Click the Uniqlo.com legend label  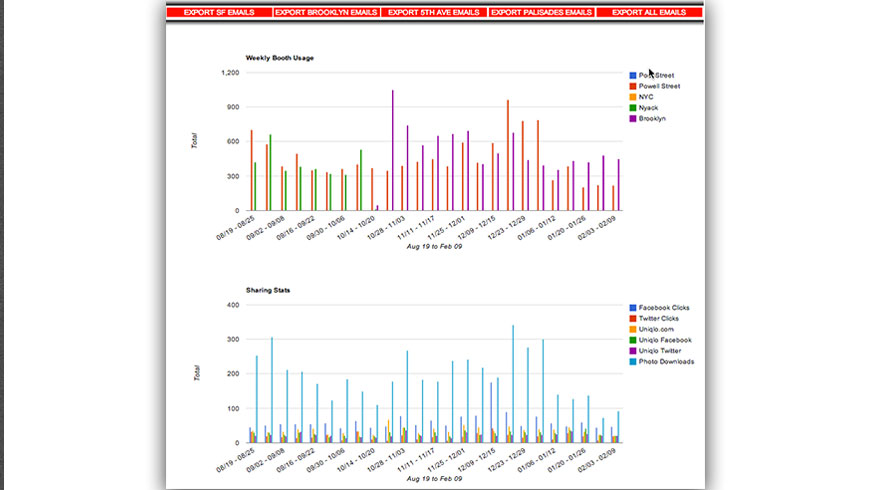tap(656, 329)
